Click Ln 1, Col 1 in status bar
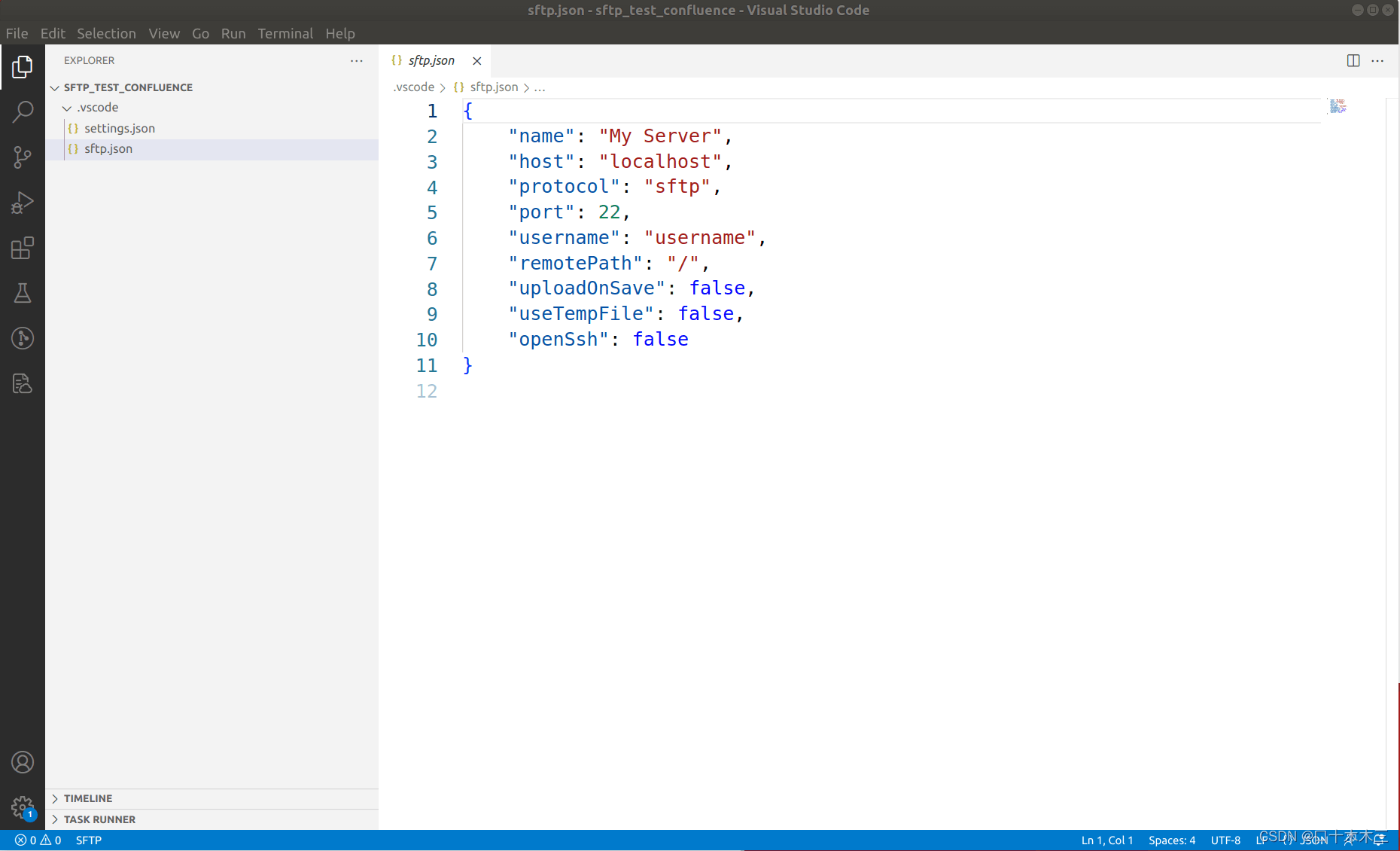 [x=1107, y=840]
